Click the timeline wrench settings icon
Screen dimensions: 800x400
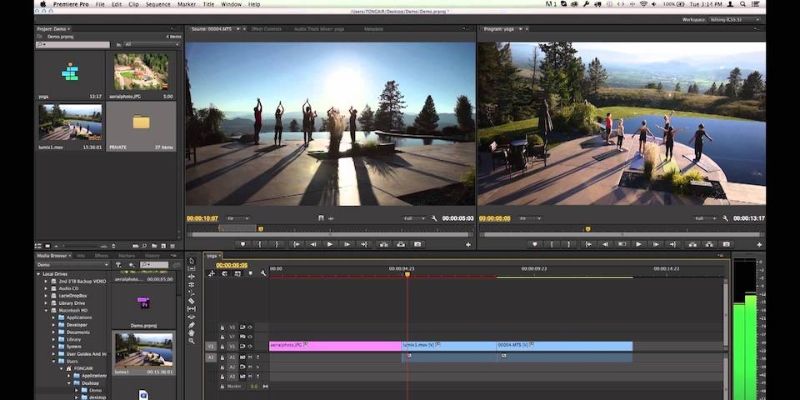[x=262, y=273]
